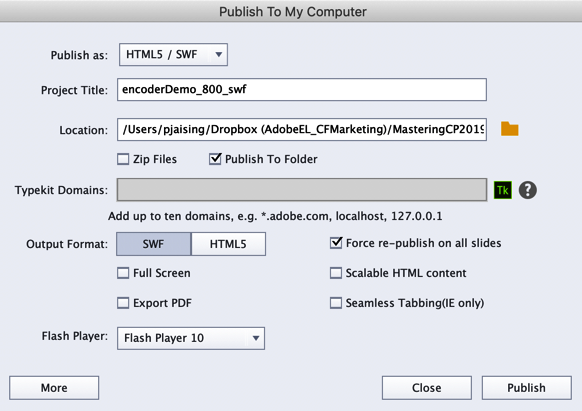This screenshot has width=582, height=411.
Task: Click the green Typekit Tk icon
Action: (x=503, y=190)
